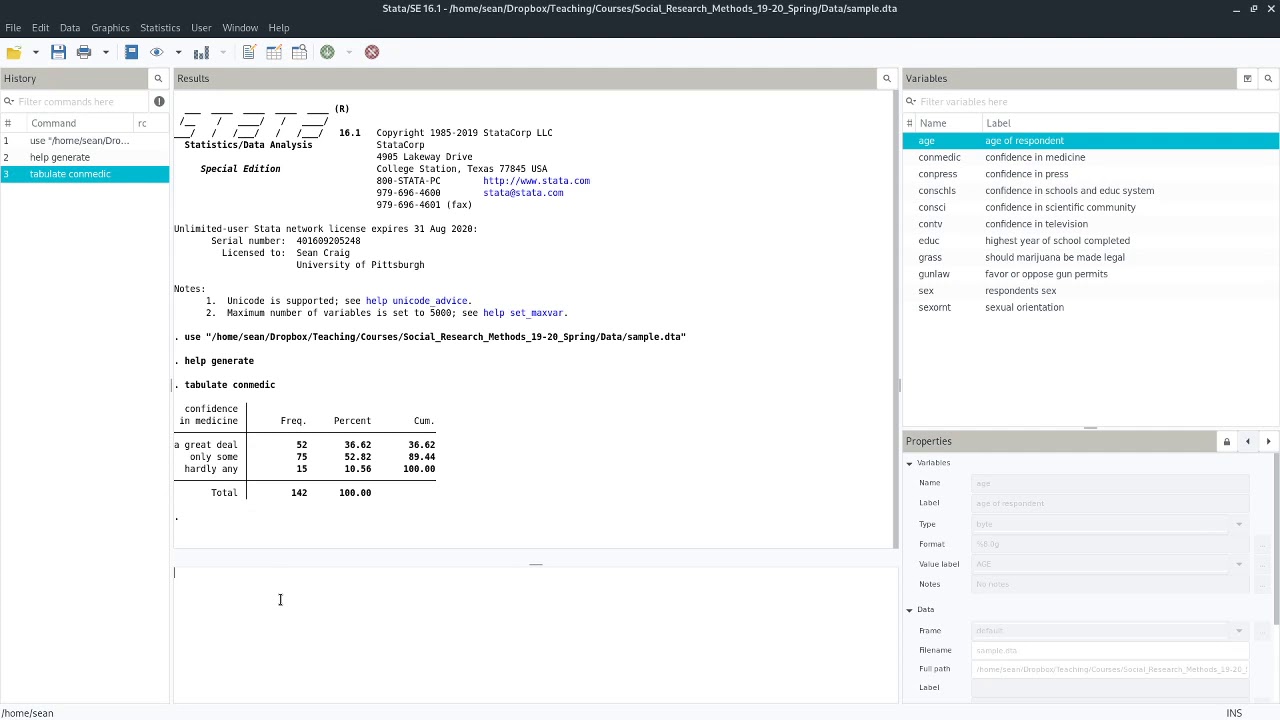Open the 'help unicode_advice' link
1280x720 pixels.
[417, 301]
